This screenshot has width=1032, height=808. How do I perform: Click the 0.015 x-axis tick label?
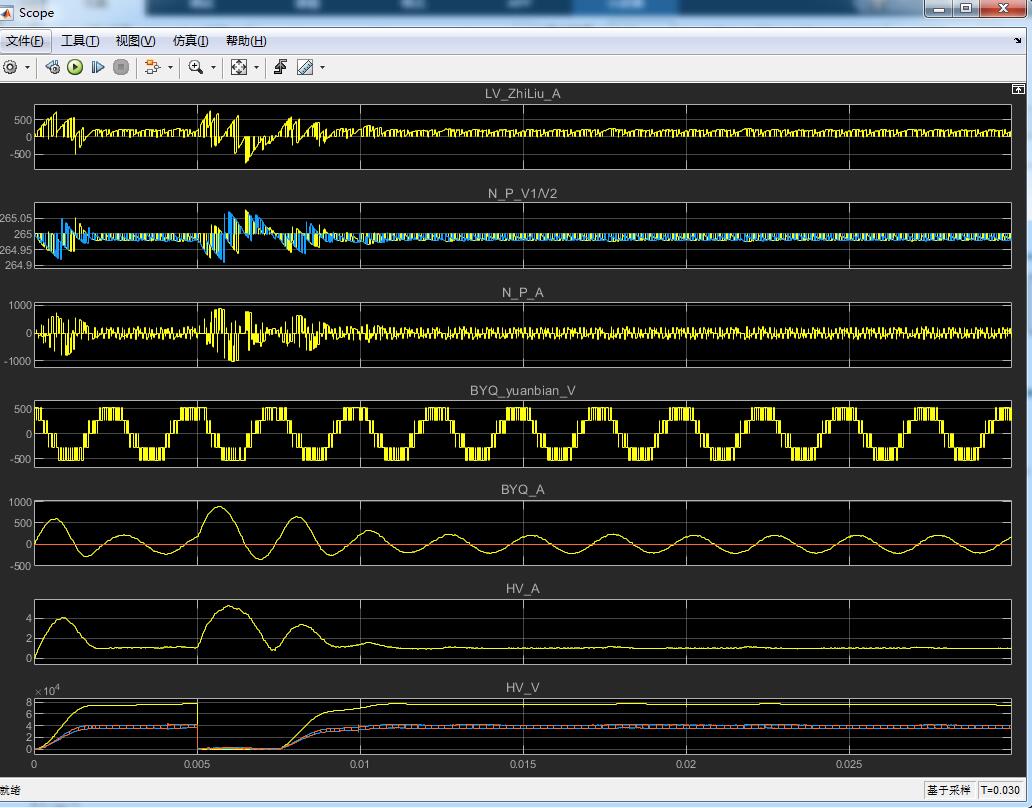pos(523,765)
